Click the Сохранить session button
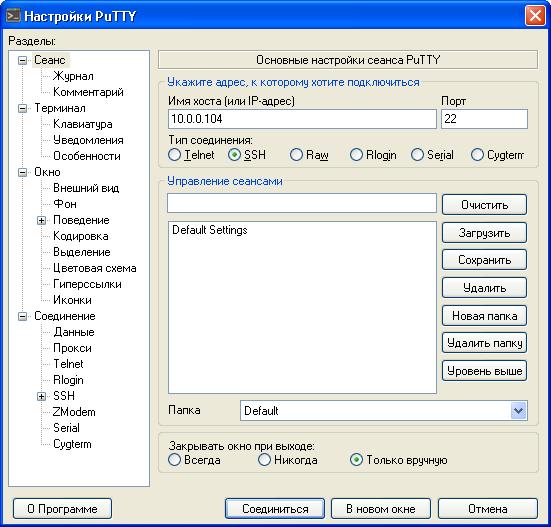The image size is (551, 527). coord(484,260)
